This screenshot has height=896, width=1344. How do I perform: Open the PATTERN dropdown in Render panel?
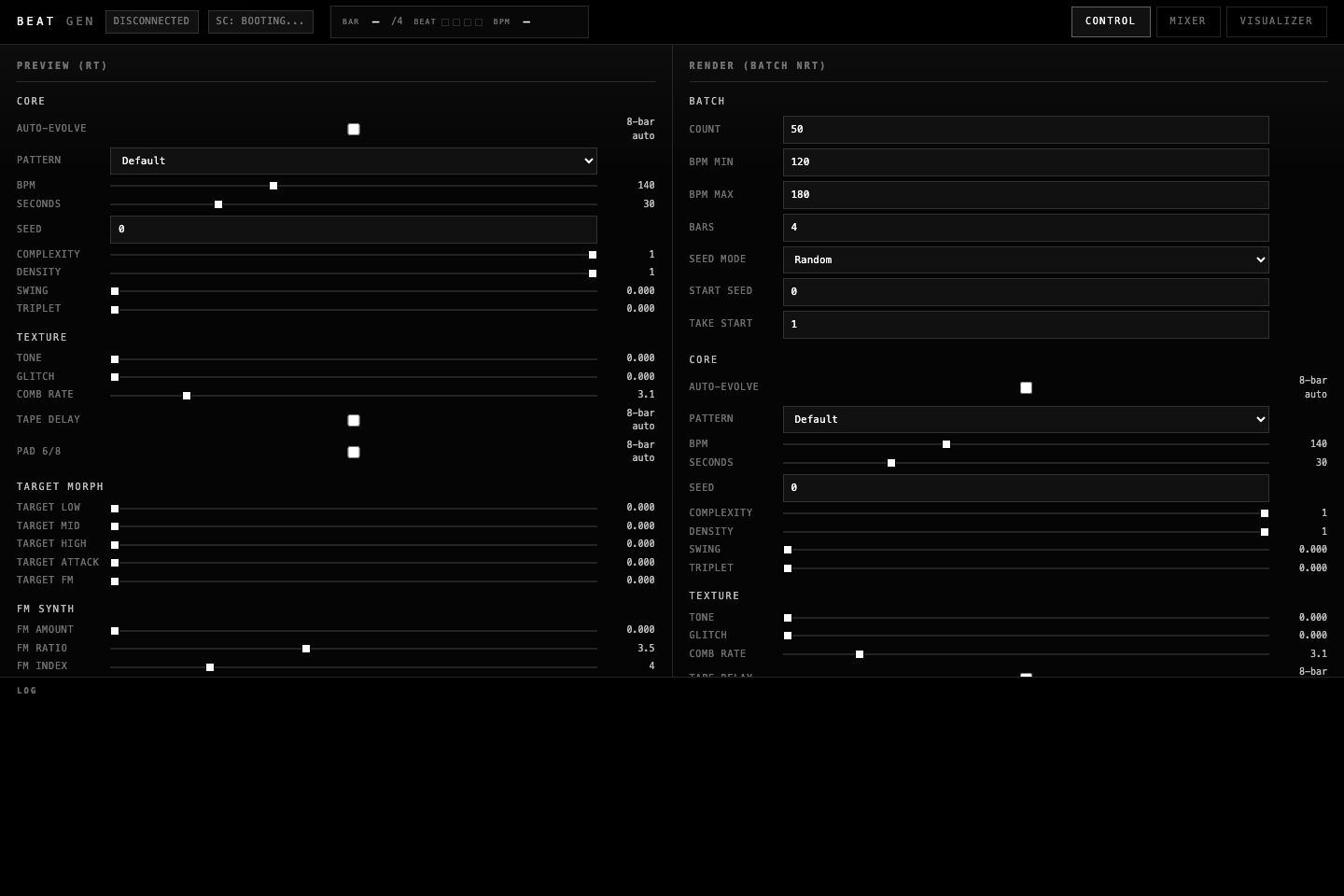(x=1026, y=419)
